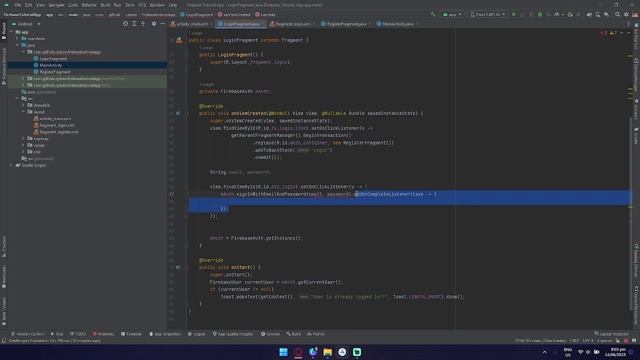Click Lambda in the navigation breadcrumb
The height and width of the screenshot is (360, 640).
pyautogui.click(x=265, y=15)
